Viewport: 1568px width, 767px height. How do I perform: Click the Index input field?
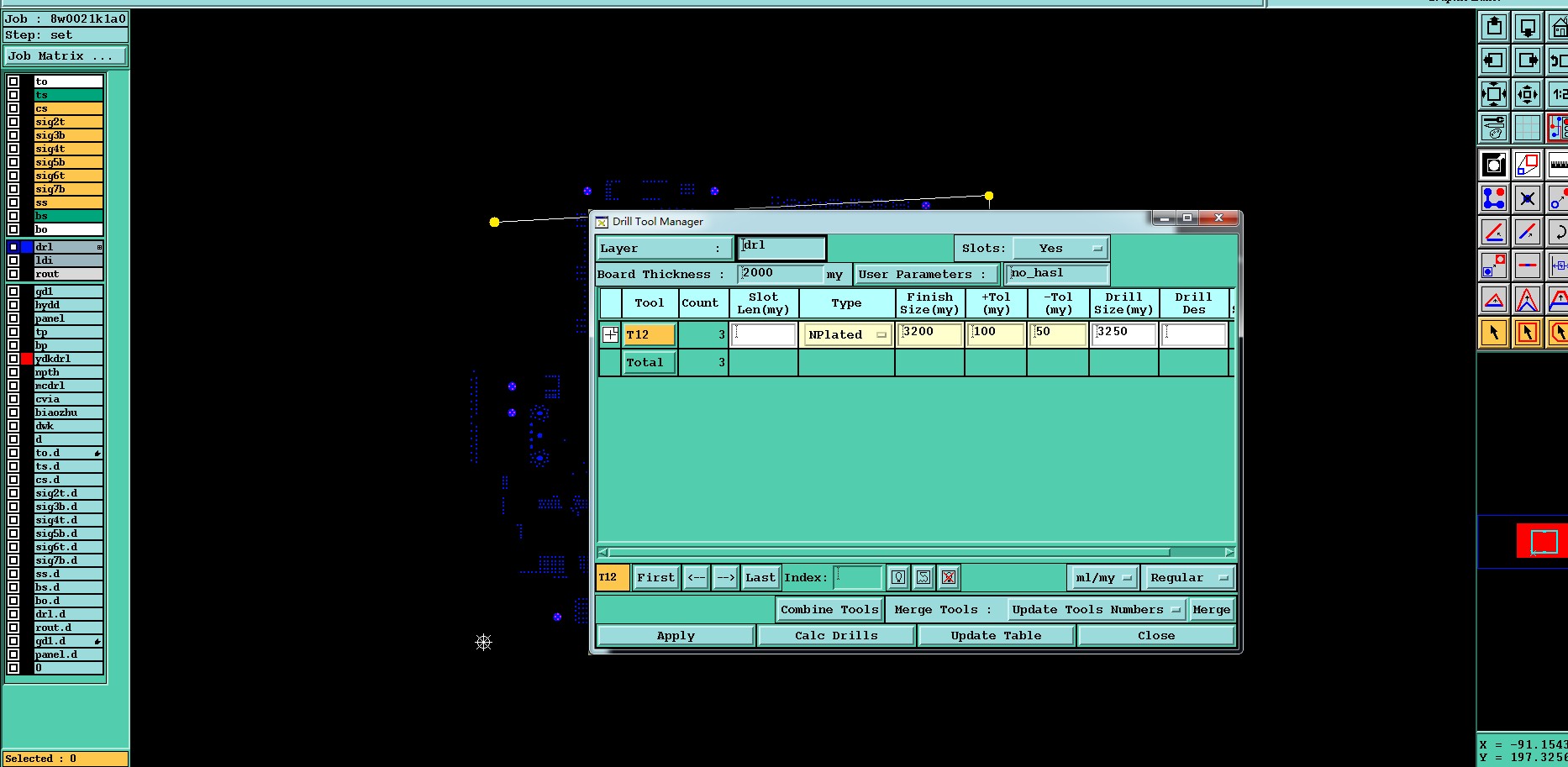coord(858,577)
